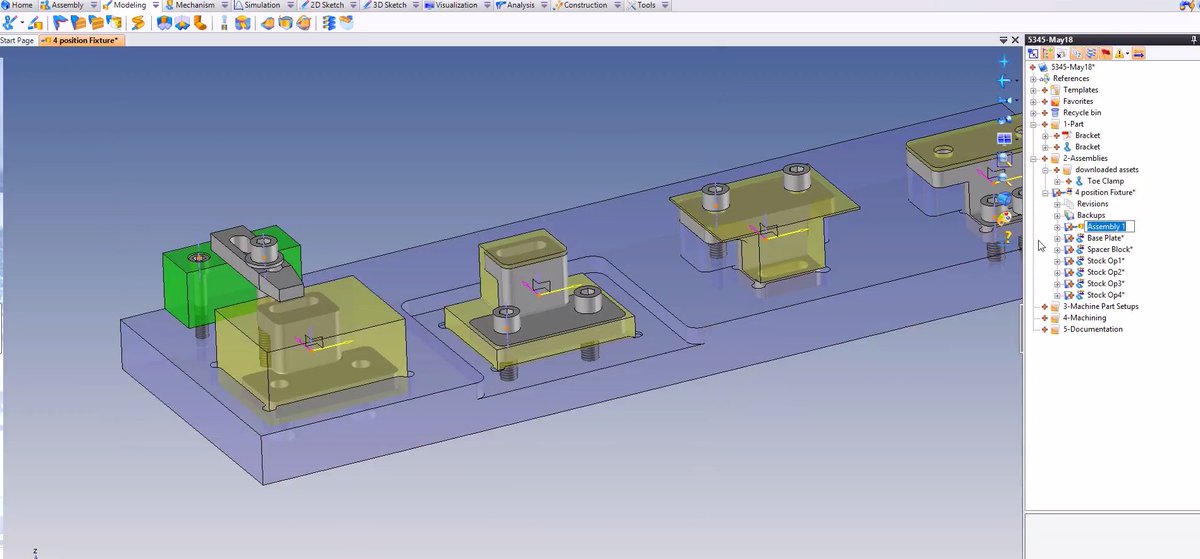Viewport: 1200px width, 559px height.
Task: Select the 5-Documentation folder
Action: tap(1093, 329)
